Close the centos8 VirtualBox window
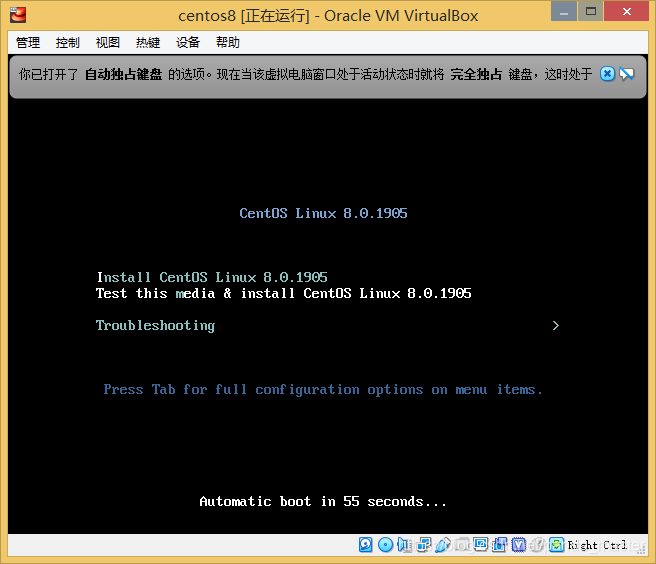This screenshot has width=656, height=564. click(x=626, y=11)
